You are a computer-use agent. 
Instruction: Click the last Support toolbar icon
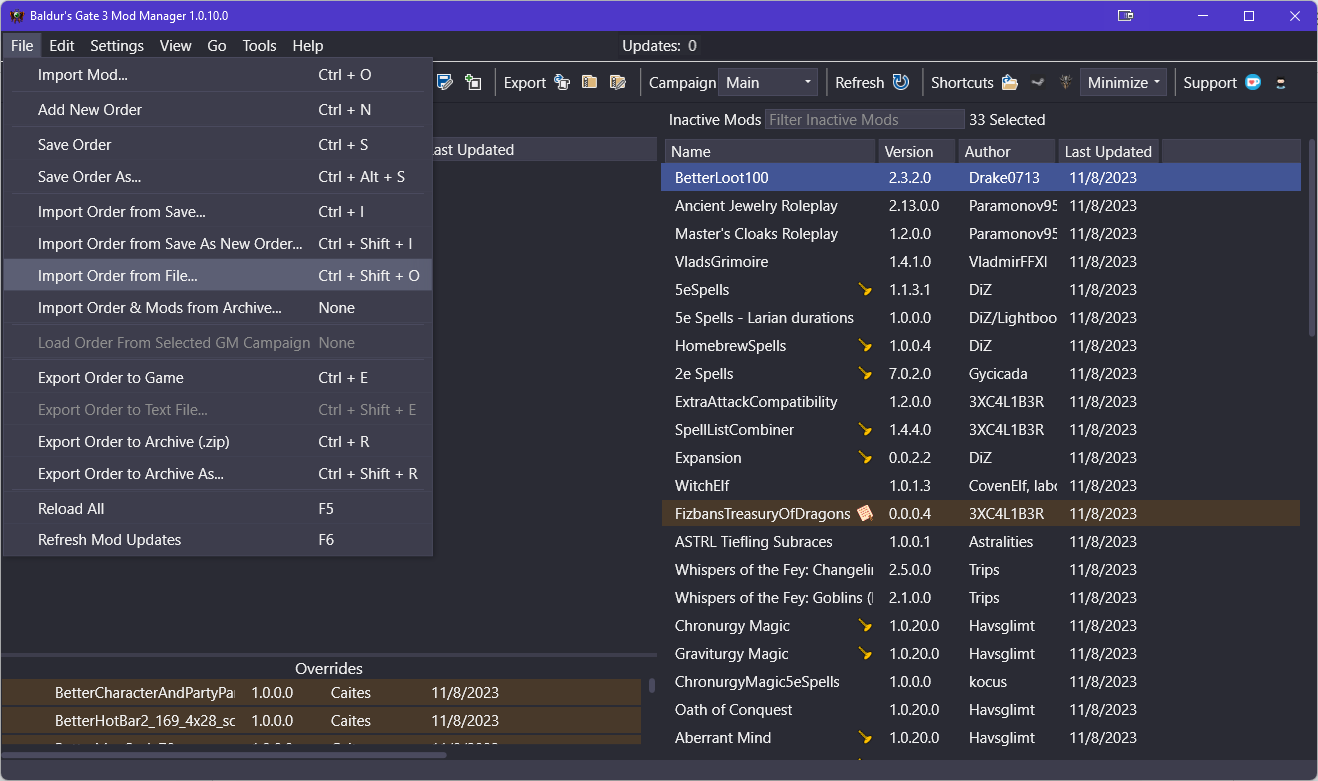pos(1281,82)
